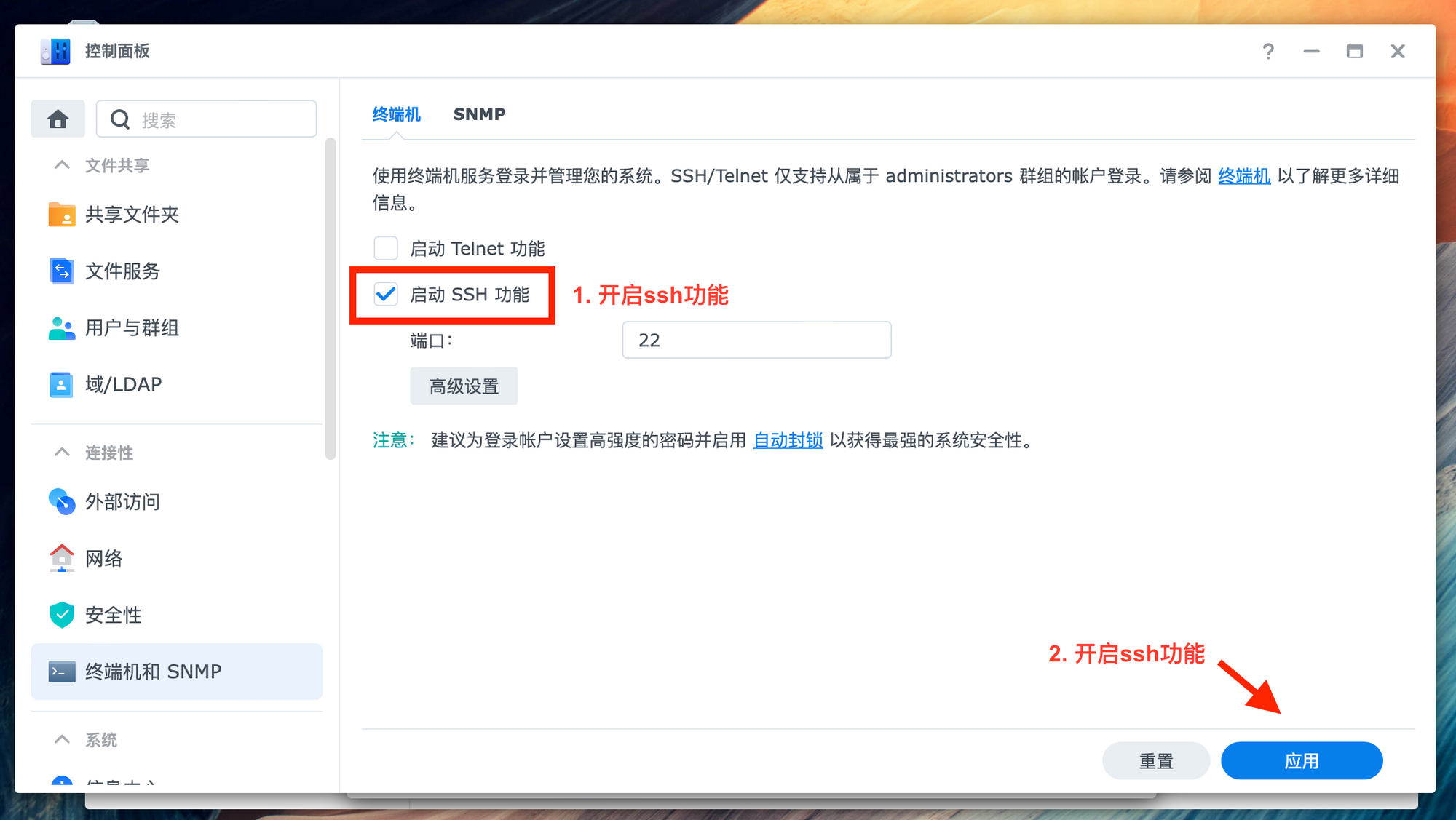Click the Terminal & SNMP sidebar icon
Screen dimensions: 1456x820
coord(62,672)
